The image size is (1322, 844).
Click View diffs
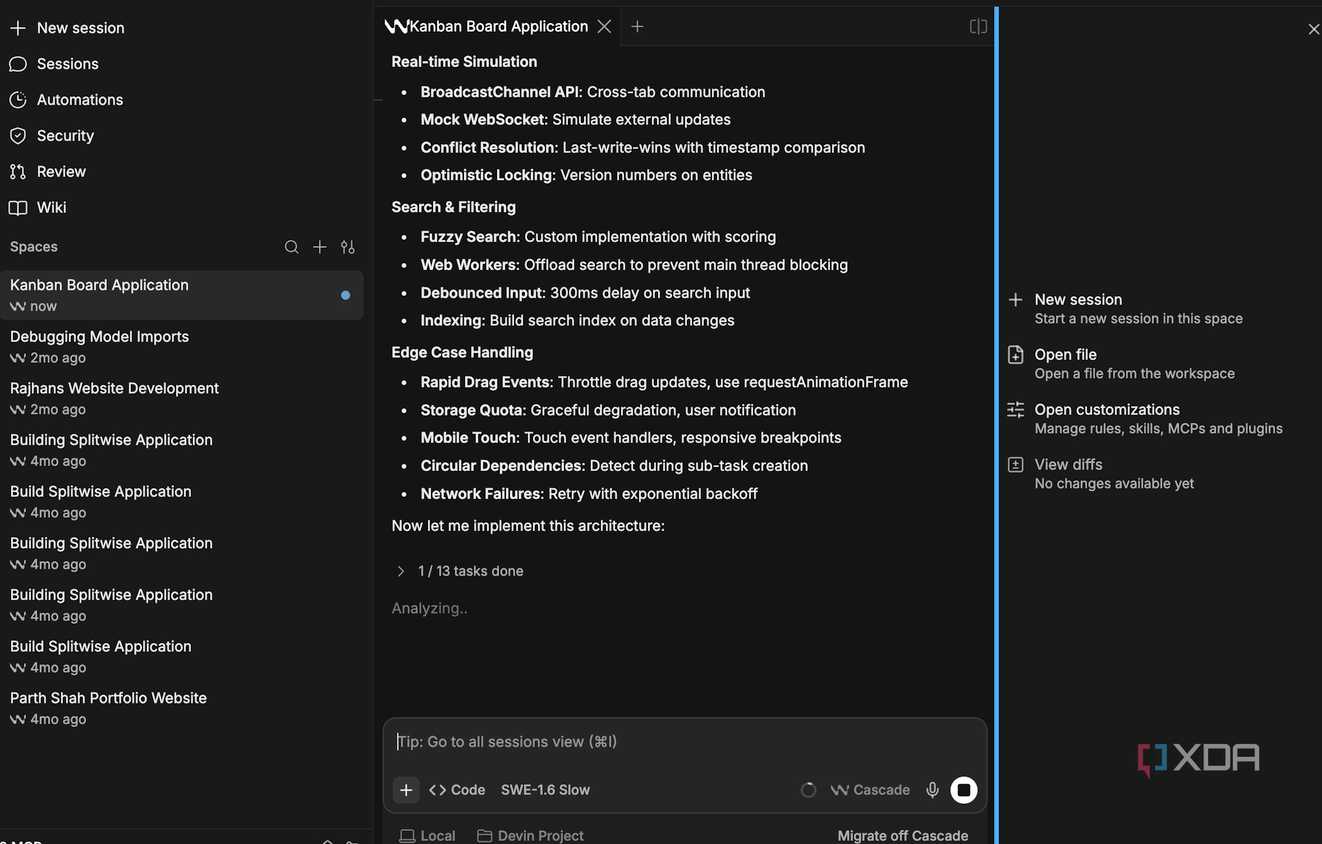coord(1100,474)
